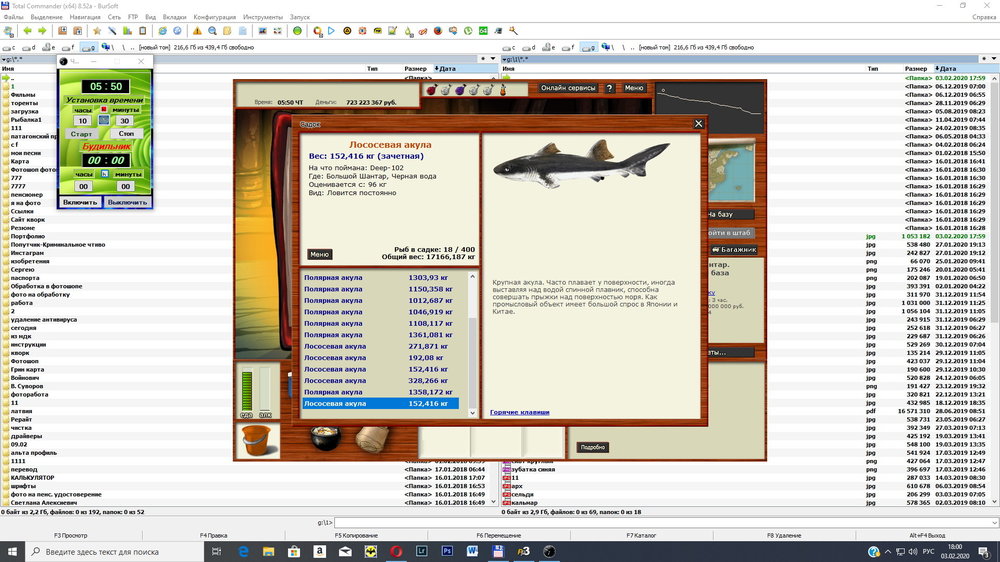
Task: Open Lightroom from the Windows taskbar
Action: (x=421, y=551)
